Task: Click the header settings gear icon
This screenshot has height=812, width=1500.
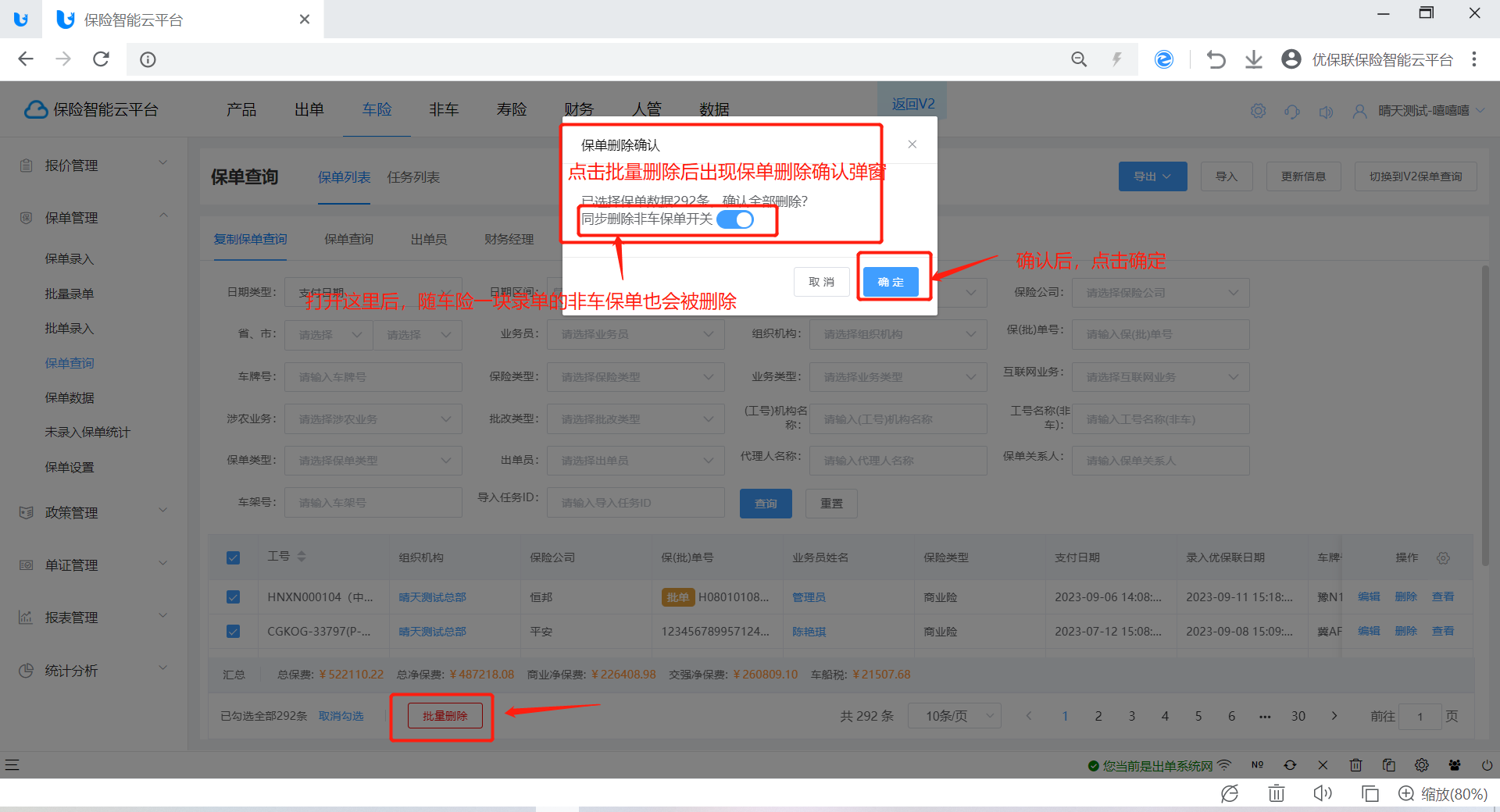Action: (x=1258, y=111)
